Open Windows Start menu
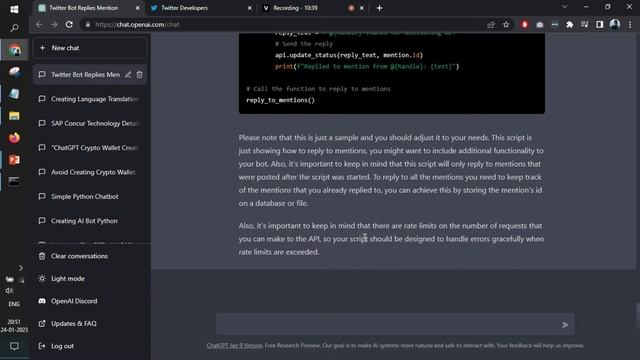 tap(14, 8)
